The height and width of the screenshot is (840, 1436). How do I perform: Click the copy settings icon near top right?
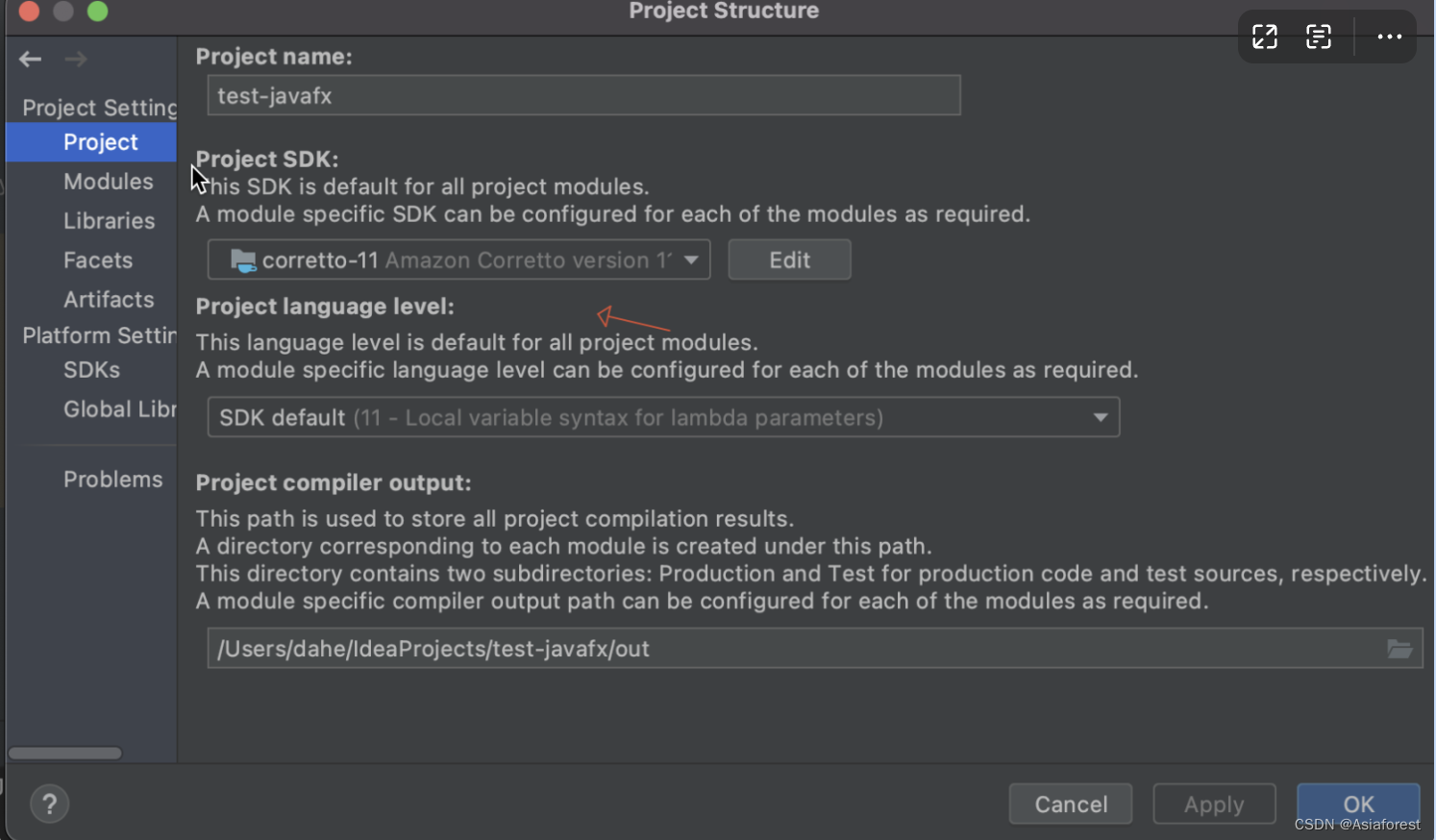coord(1318,37)
